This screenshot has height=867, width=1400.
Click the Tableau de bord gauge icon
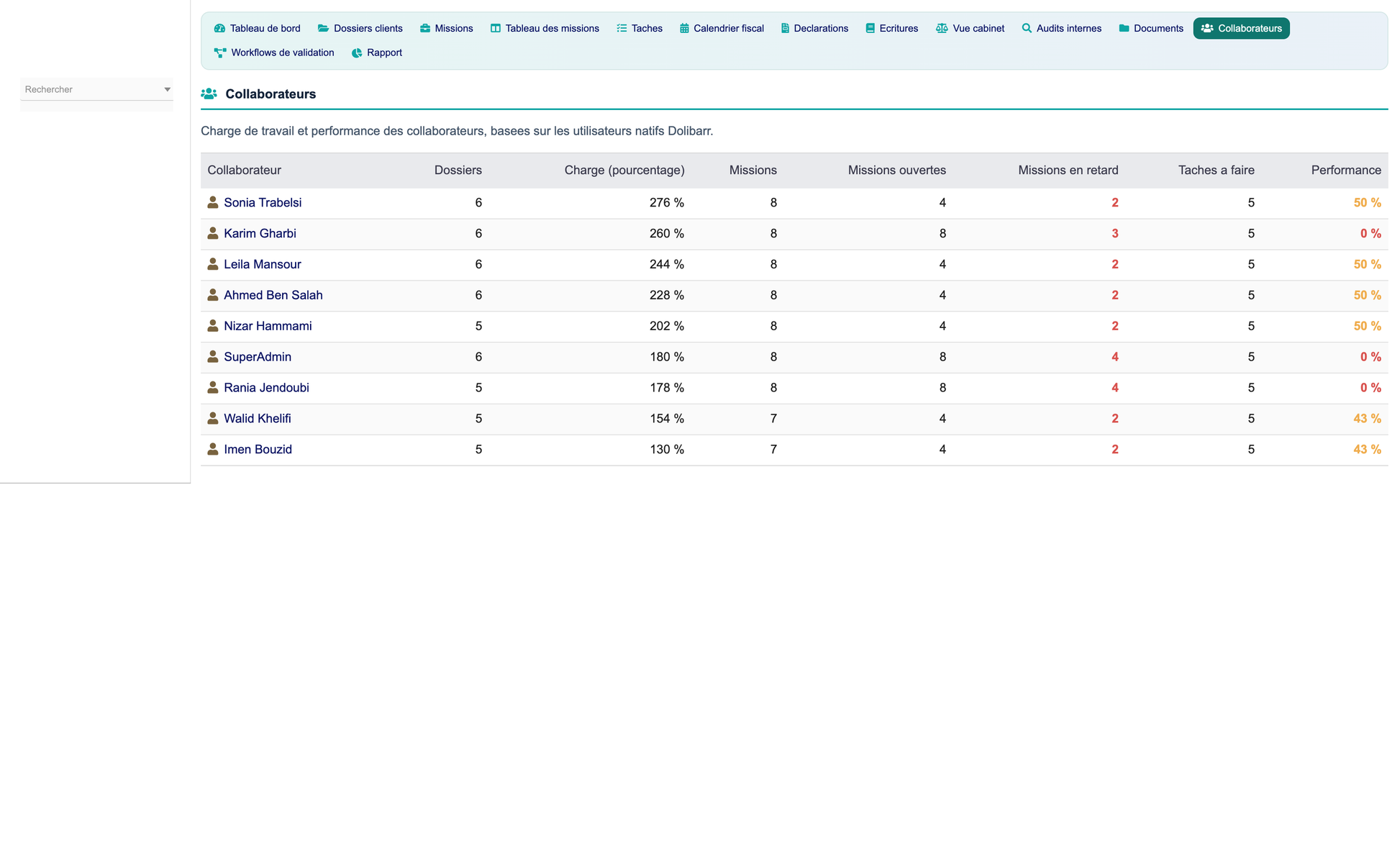pyautogui.click(x=219, y=29)
